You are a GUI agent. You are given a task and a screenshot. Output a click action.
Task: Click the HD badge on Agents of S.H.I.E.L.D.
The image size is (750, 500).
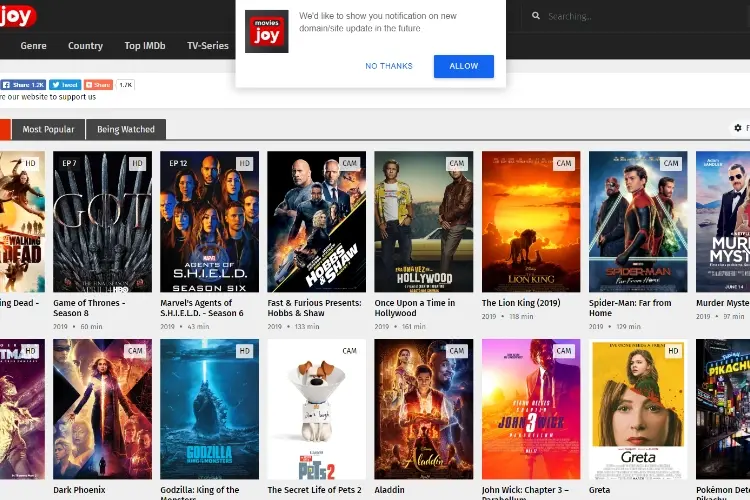tap(244, 163)
